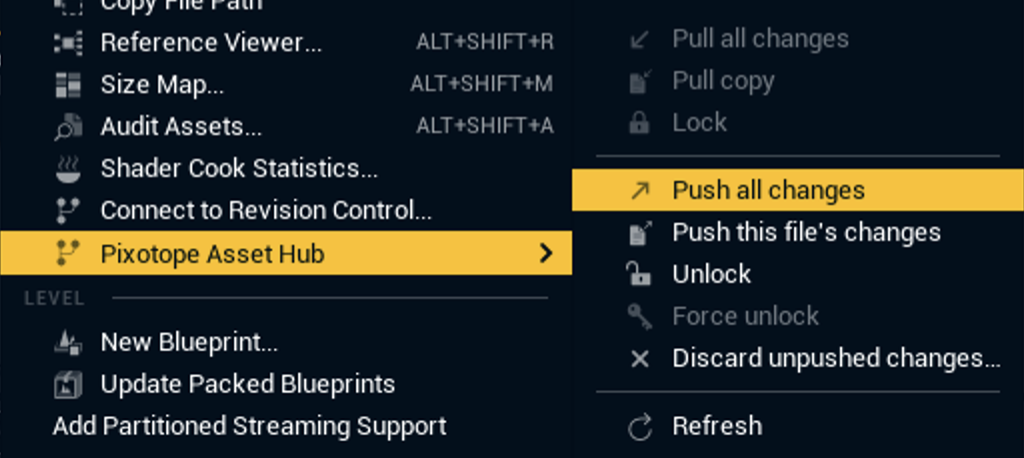Click the Reference Viewer graph icon

68,43
